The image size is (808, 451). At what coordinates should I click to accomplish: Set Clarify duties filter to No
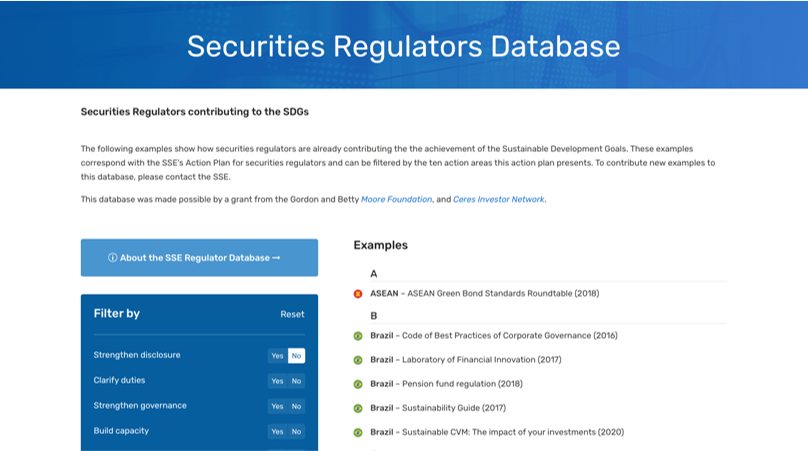coord(296,381)
